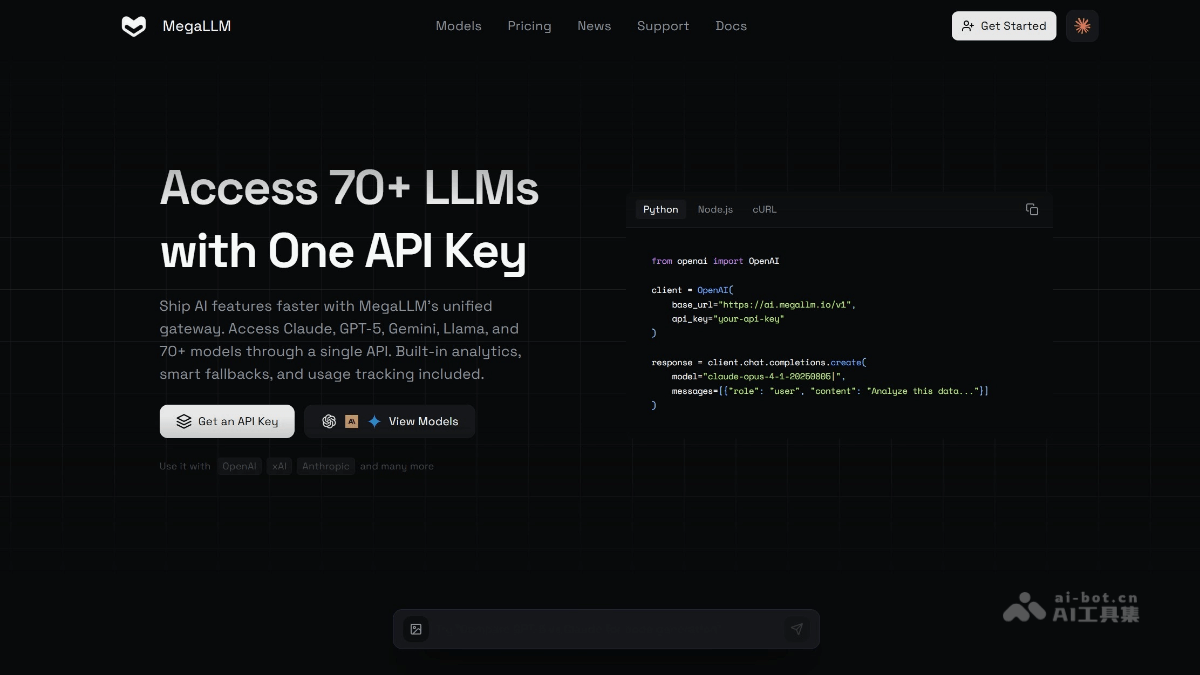
Task: Click the user-plus icon on Get Started
Action: [968, 26]
